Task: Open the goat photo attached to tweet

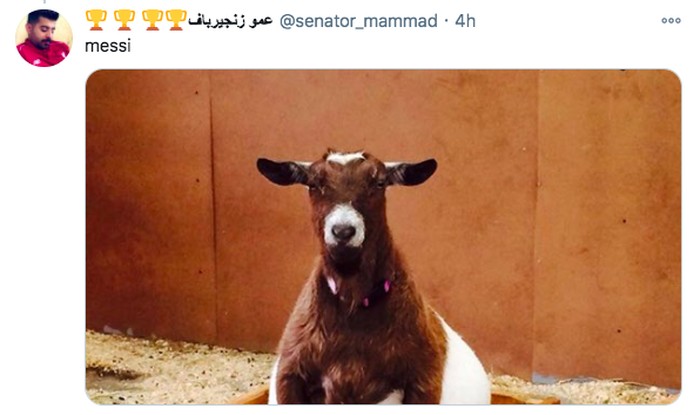Action: 383,237
